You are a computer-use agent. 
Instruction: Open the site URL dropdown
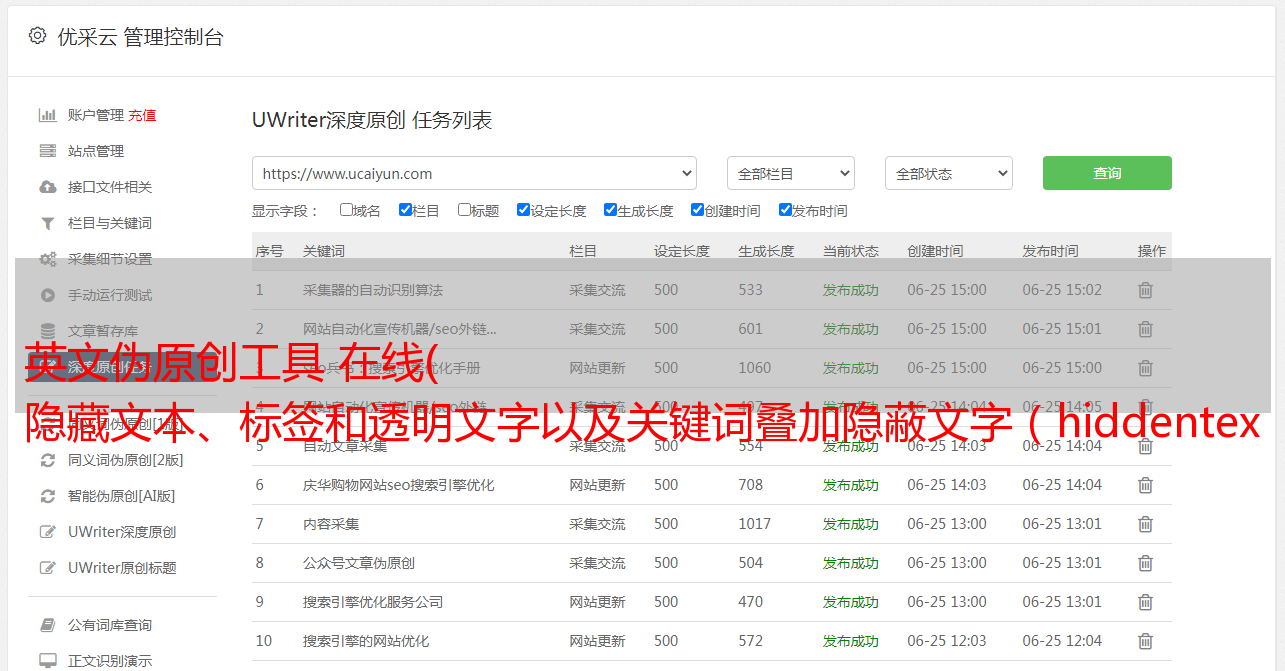(x=474, y=173)
